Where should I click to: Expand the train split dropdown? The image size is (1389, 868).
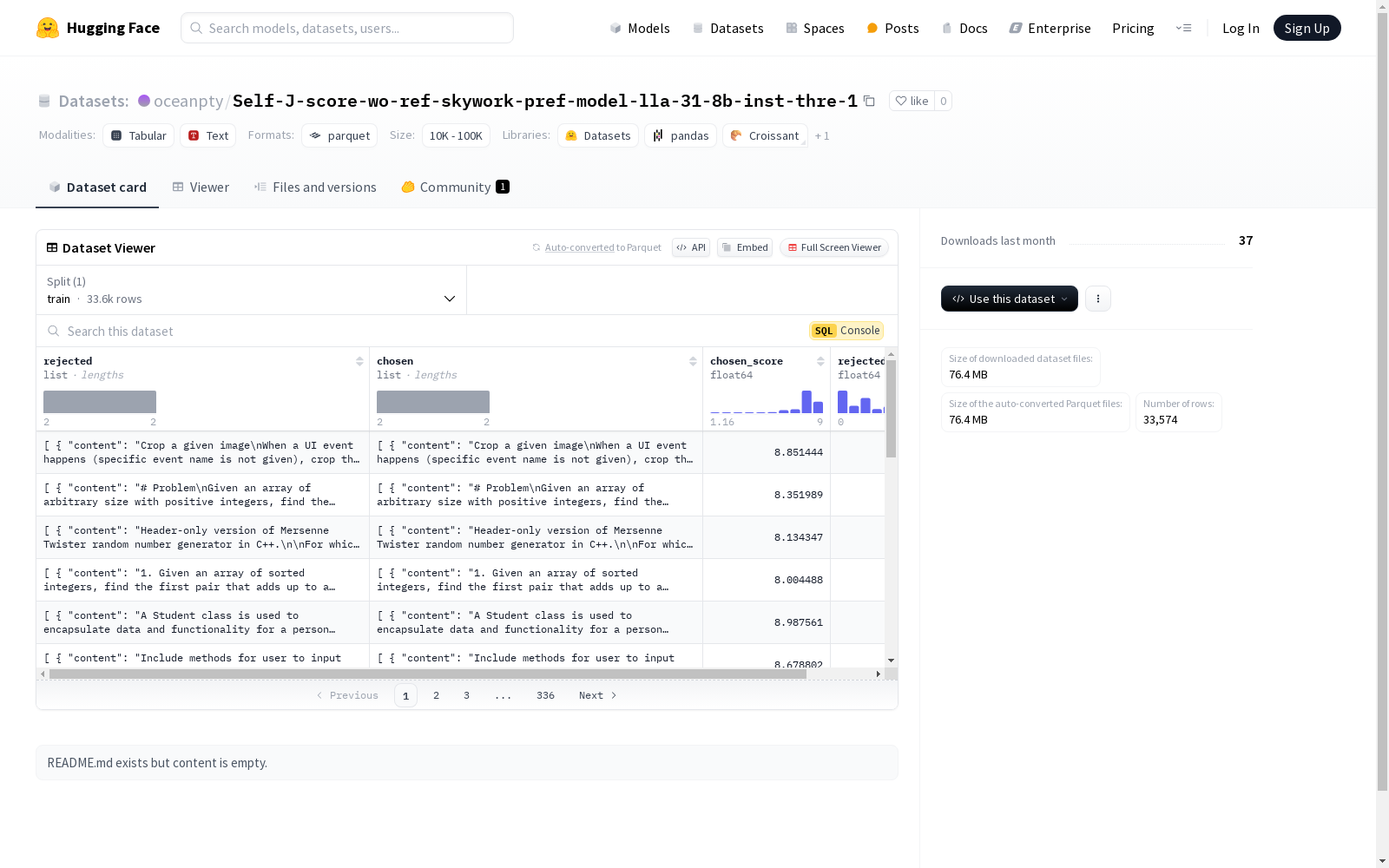(252, 290)
